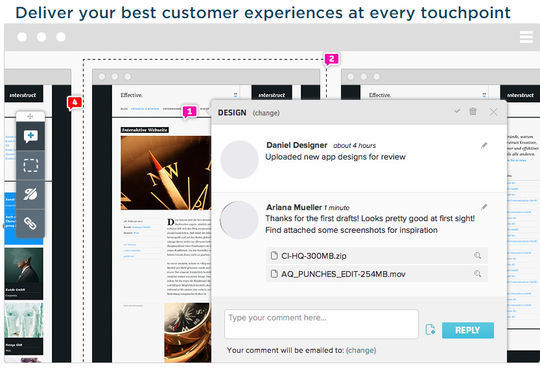Click the link share tool icon

point(30,224)
